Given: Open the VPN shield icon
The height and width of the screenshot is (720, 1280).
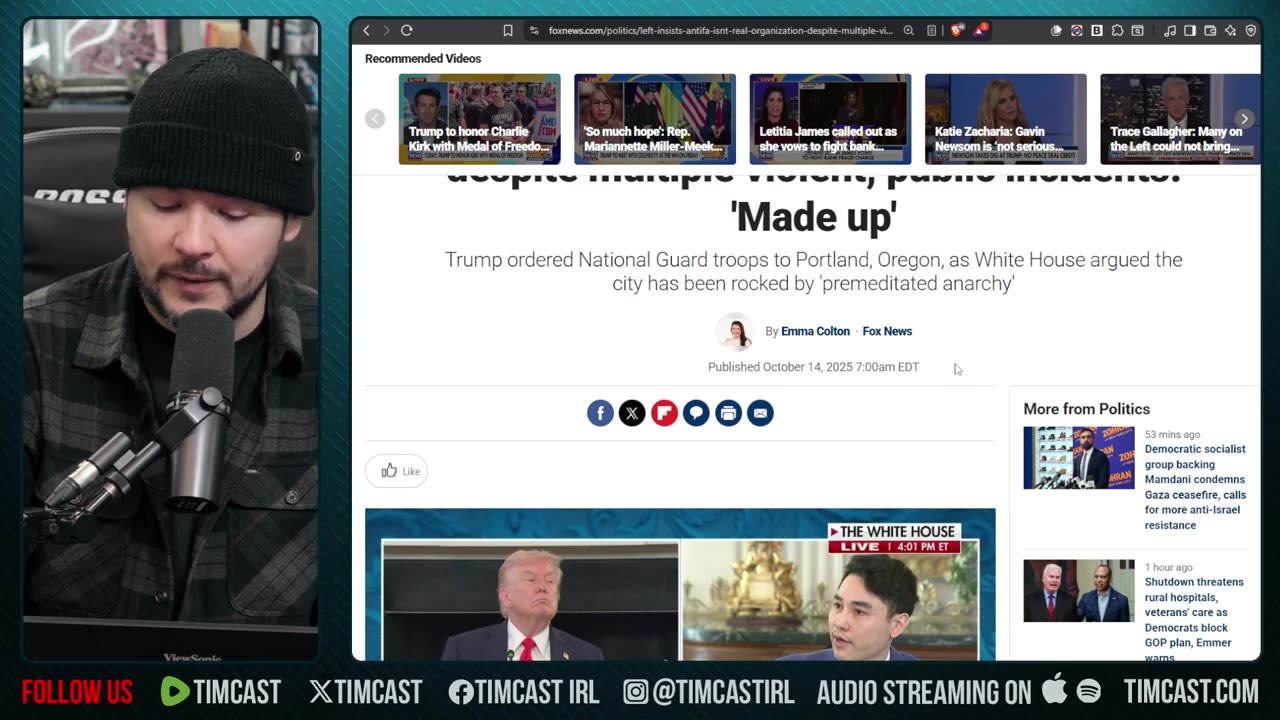Looking at the screenshot, I should click(1250, 31).
